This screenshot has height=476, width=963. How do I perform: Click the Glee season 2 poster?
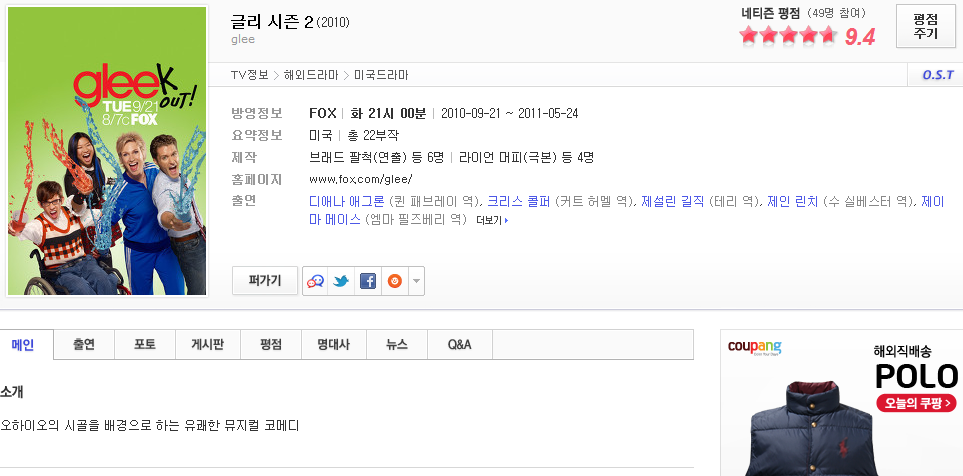[106, 151]
